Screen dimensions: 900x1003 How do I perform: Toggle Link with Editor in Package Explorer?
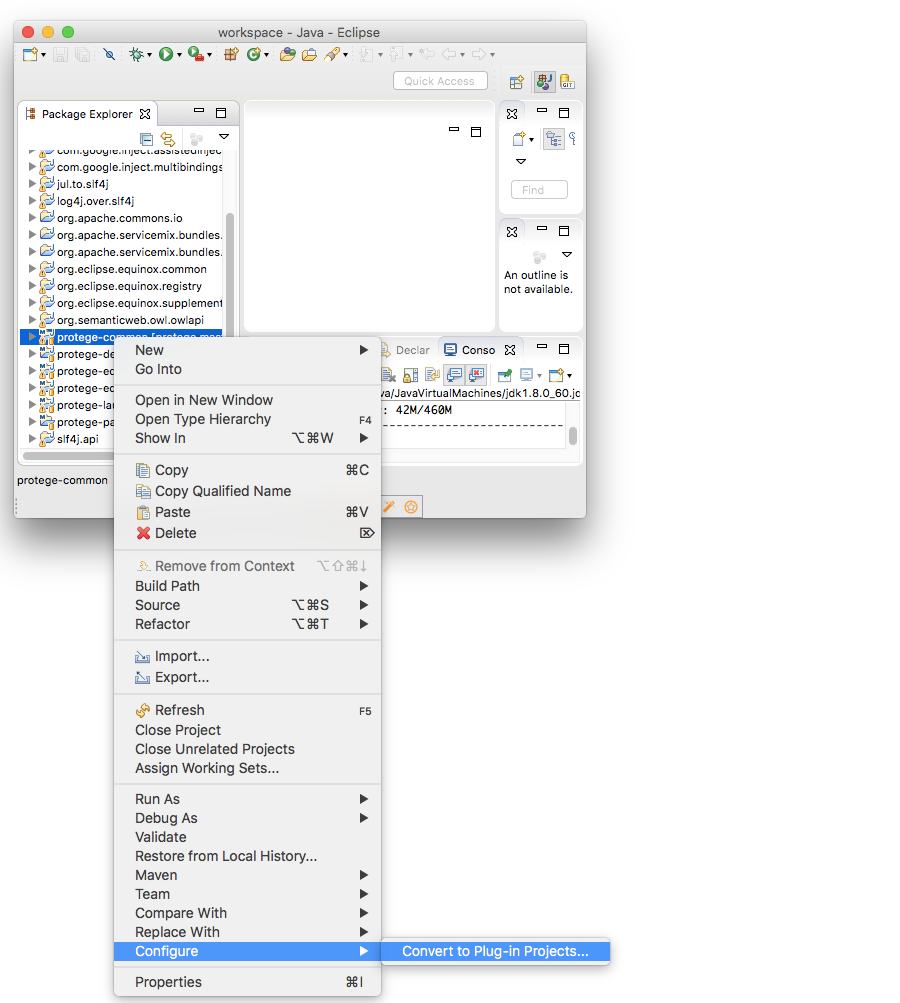[x=168, y=139]
